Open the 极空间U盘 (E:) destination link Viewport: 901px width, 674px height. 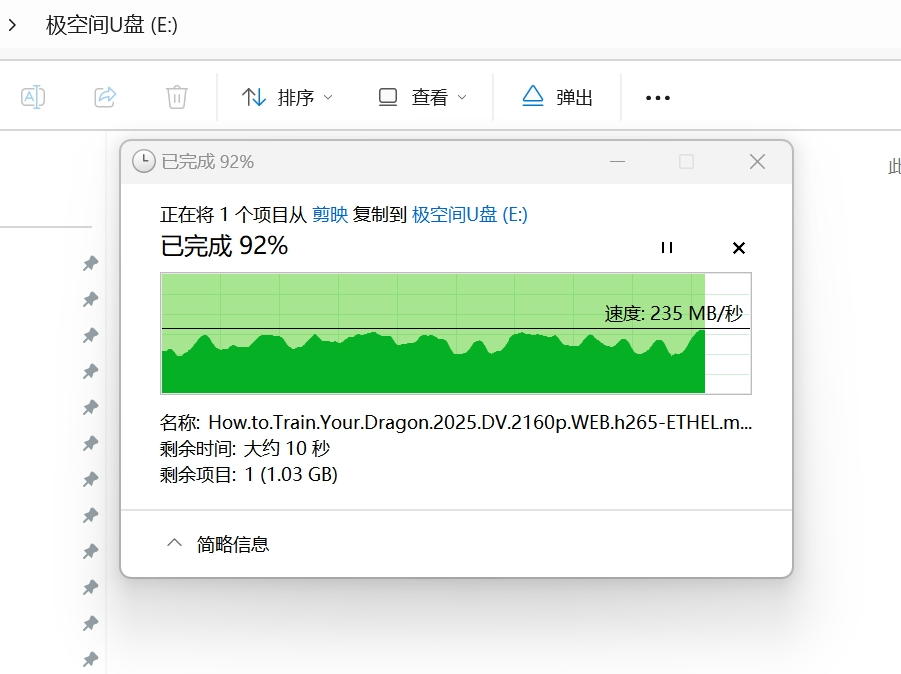coord(469,215)
